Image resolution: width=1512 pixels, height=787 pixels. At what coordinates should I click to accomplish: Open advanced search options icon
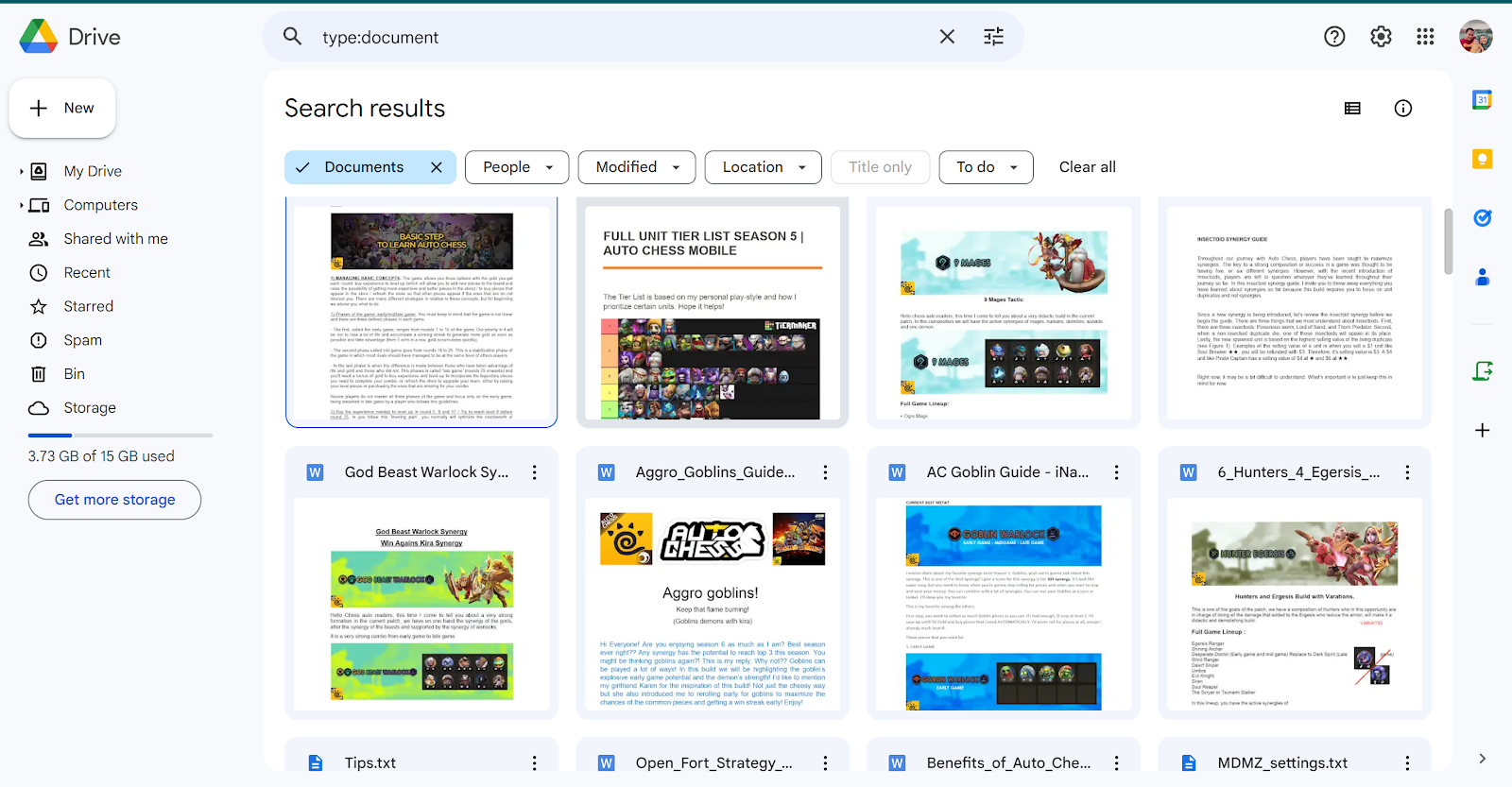[x=993, y=37]
